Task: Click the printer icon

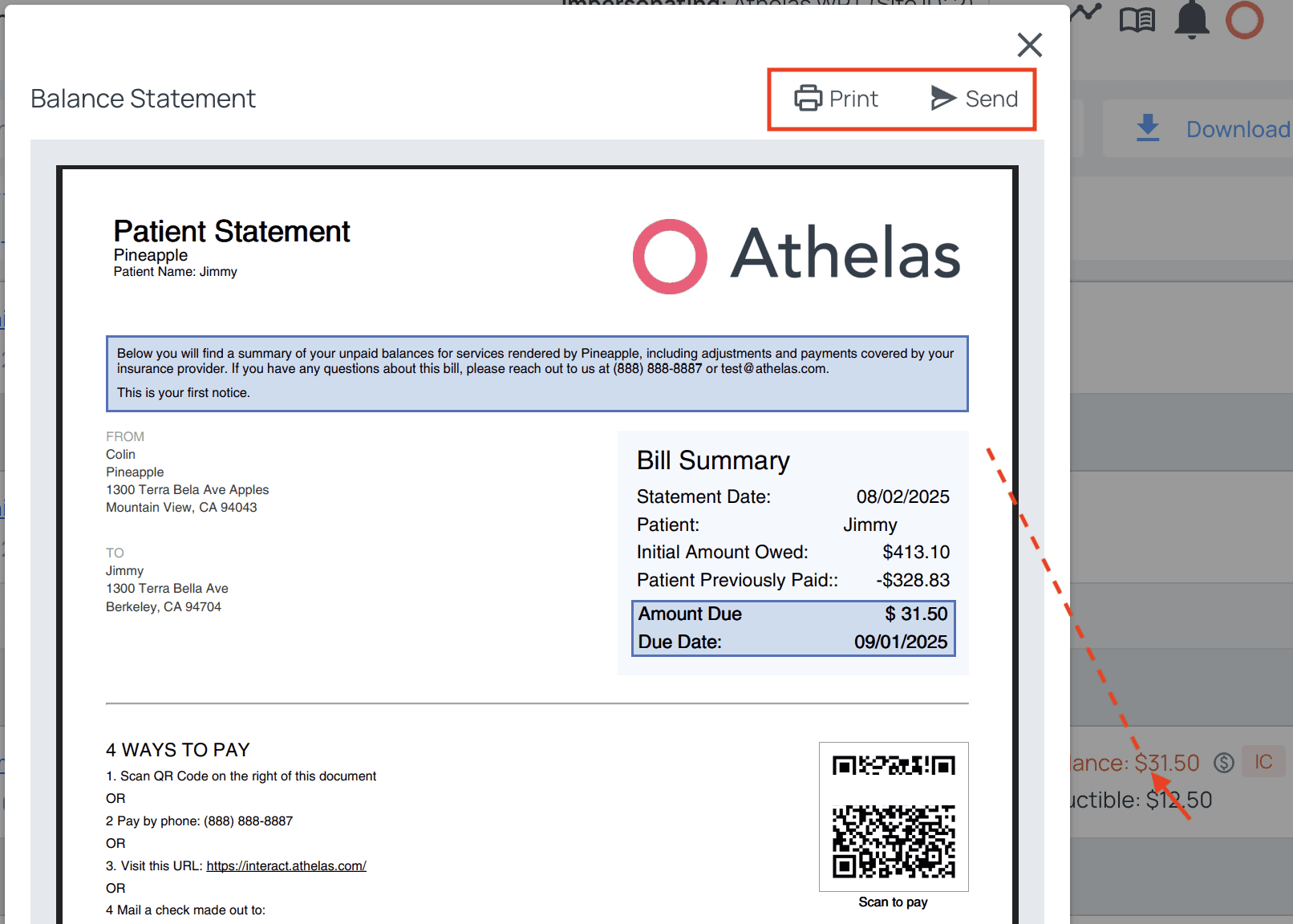Action: pyautogui.click(x=808, y=98)
